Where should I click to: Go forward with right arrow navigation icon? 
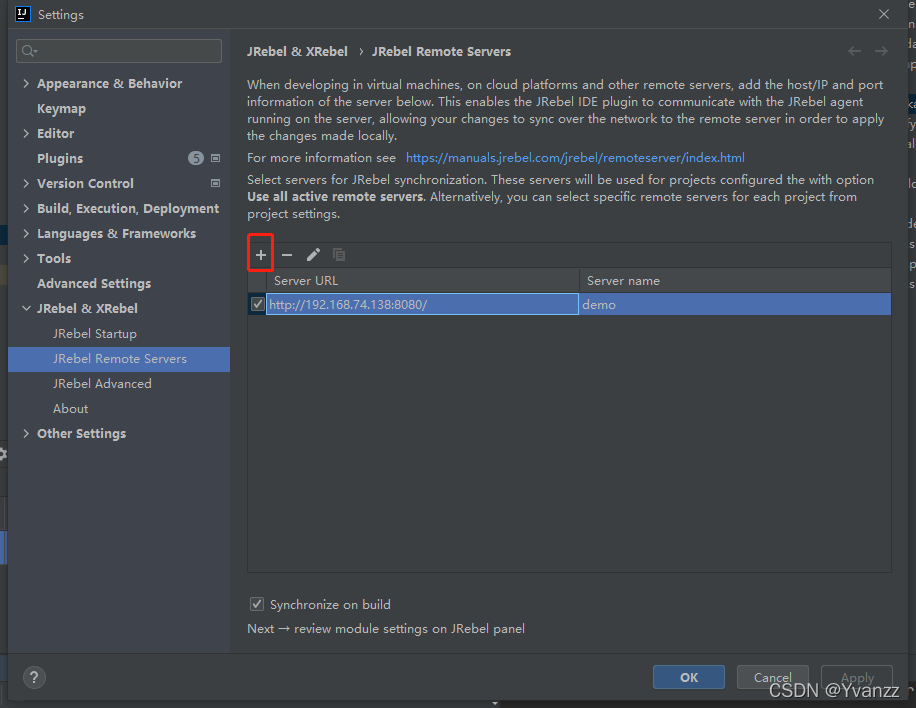tap(881, 51)
